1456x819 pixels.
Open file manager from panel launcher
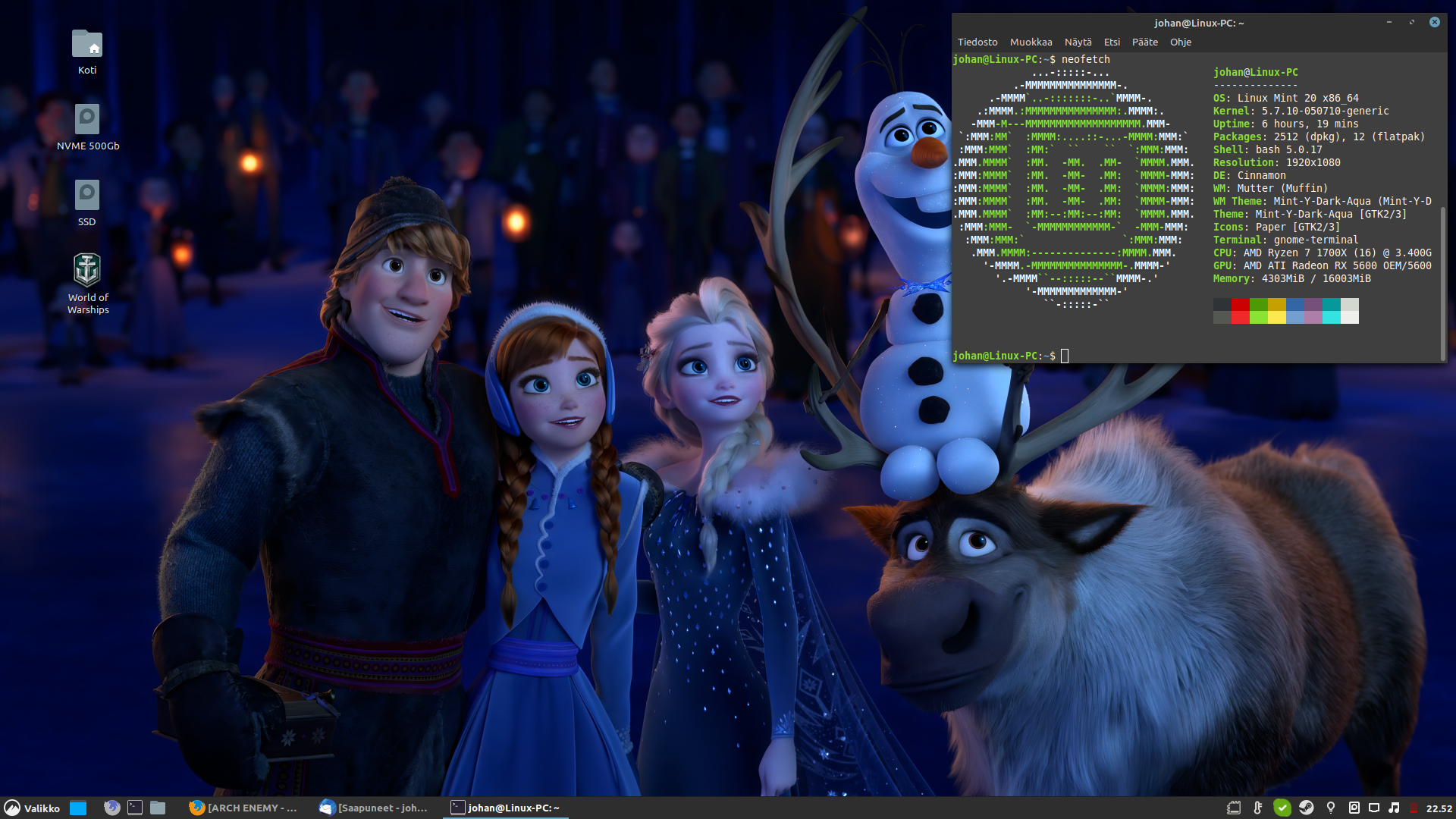[158, 808]
